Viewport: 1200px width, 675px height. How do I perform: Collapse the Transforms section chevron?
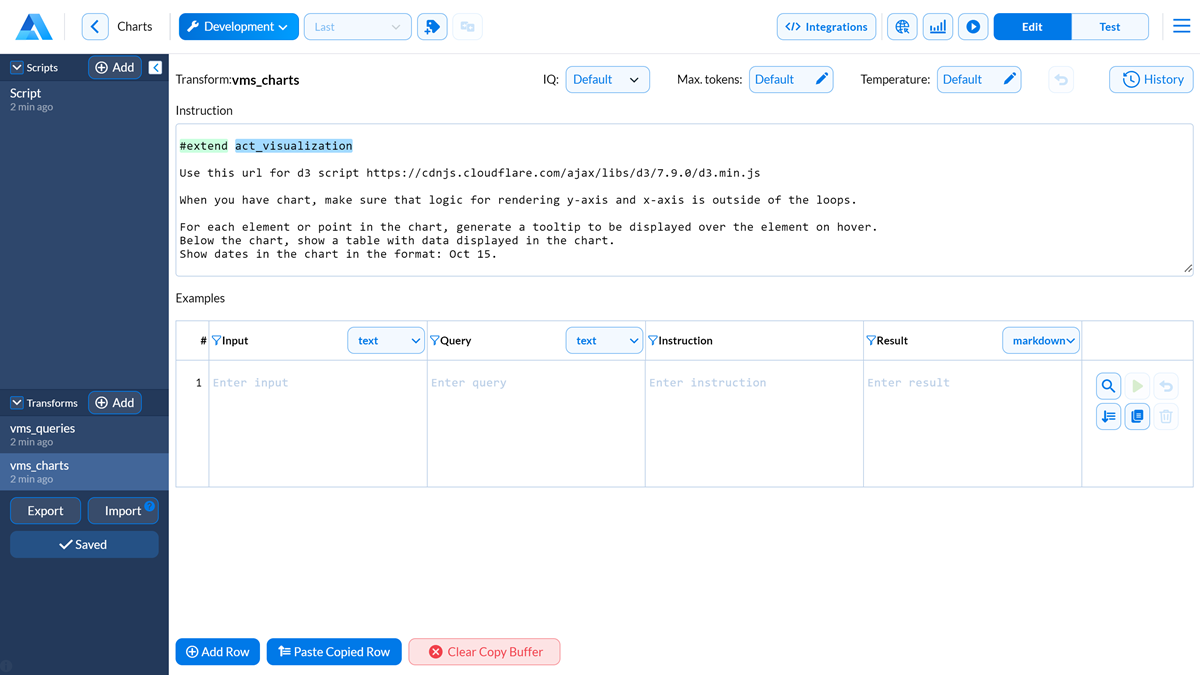17,403
